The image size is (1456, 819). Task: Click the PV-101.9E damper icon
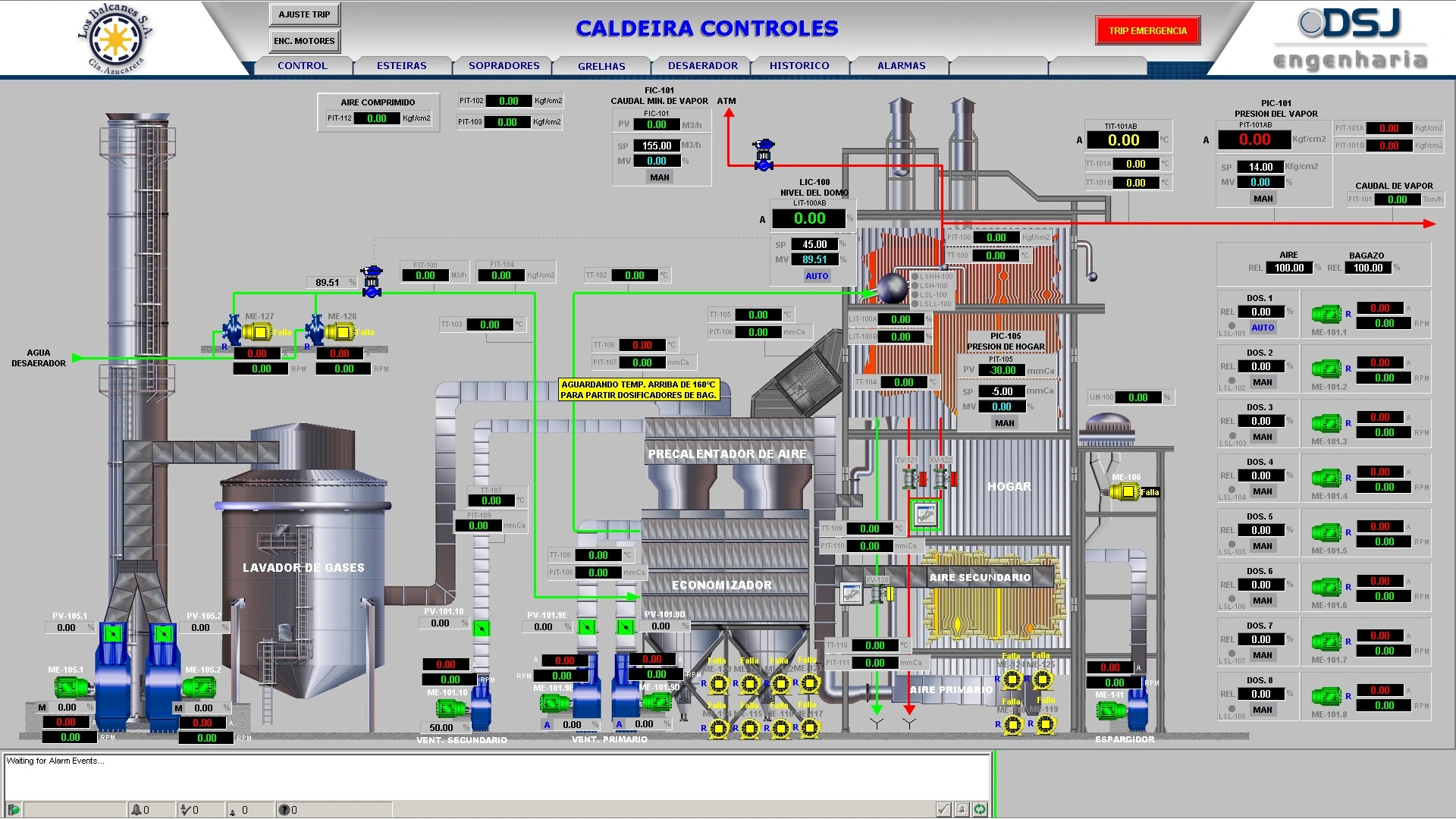(586, 627)
